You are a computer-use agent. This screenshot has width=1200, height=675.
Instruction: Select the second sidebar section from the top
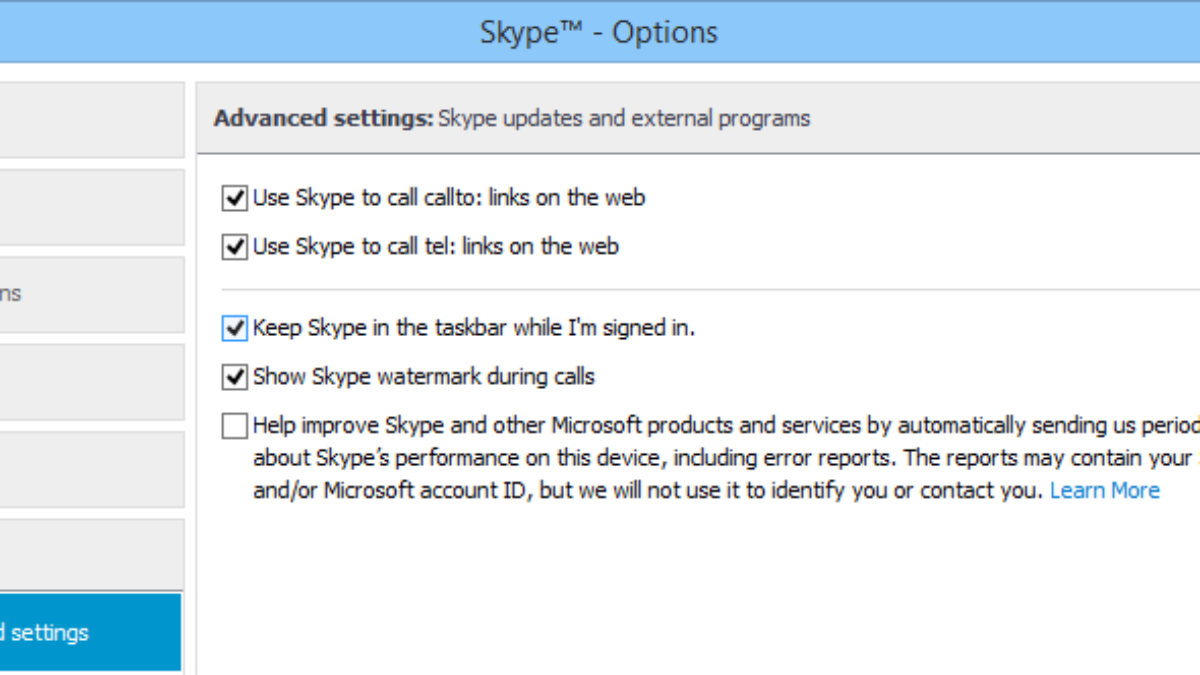90,207
